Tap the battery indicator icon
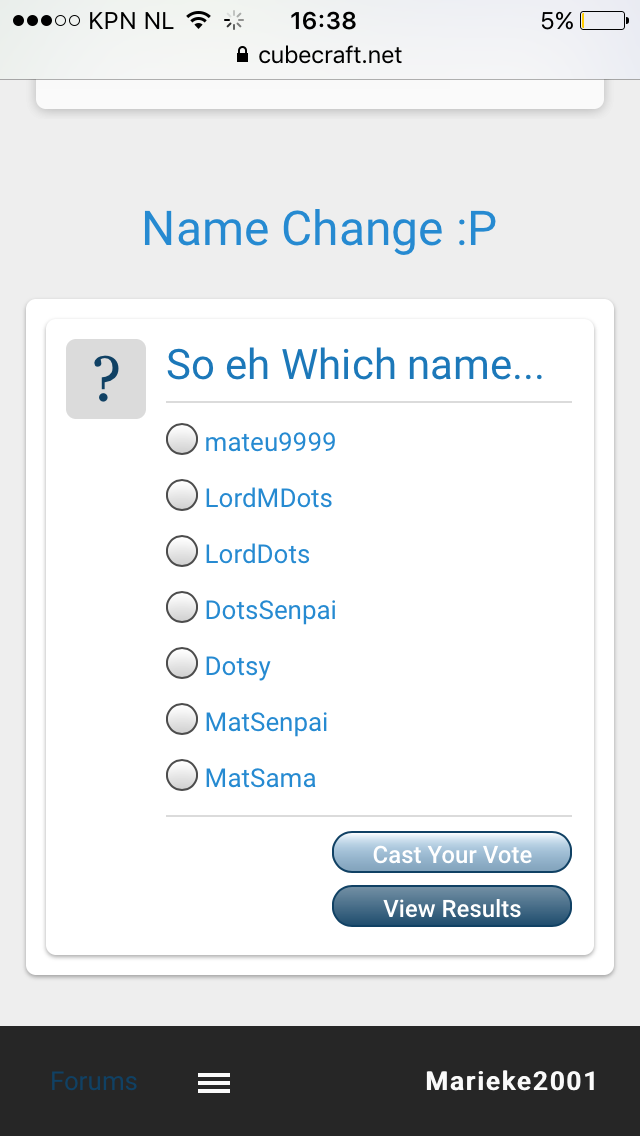 [604, 20]
